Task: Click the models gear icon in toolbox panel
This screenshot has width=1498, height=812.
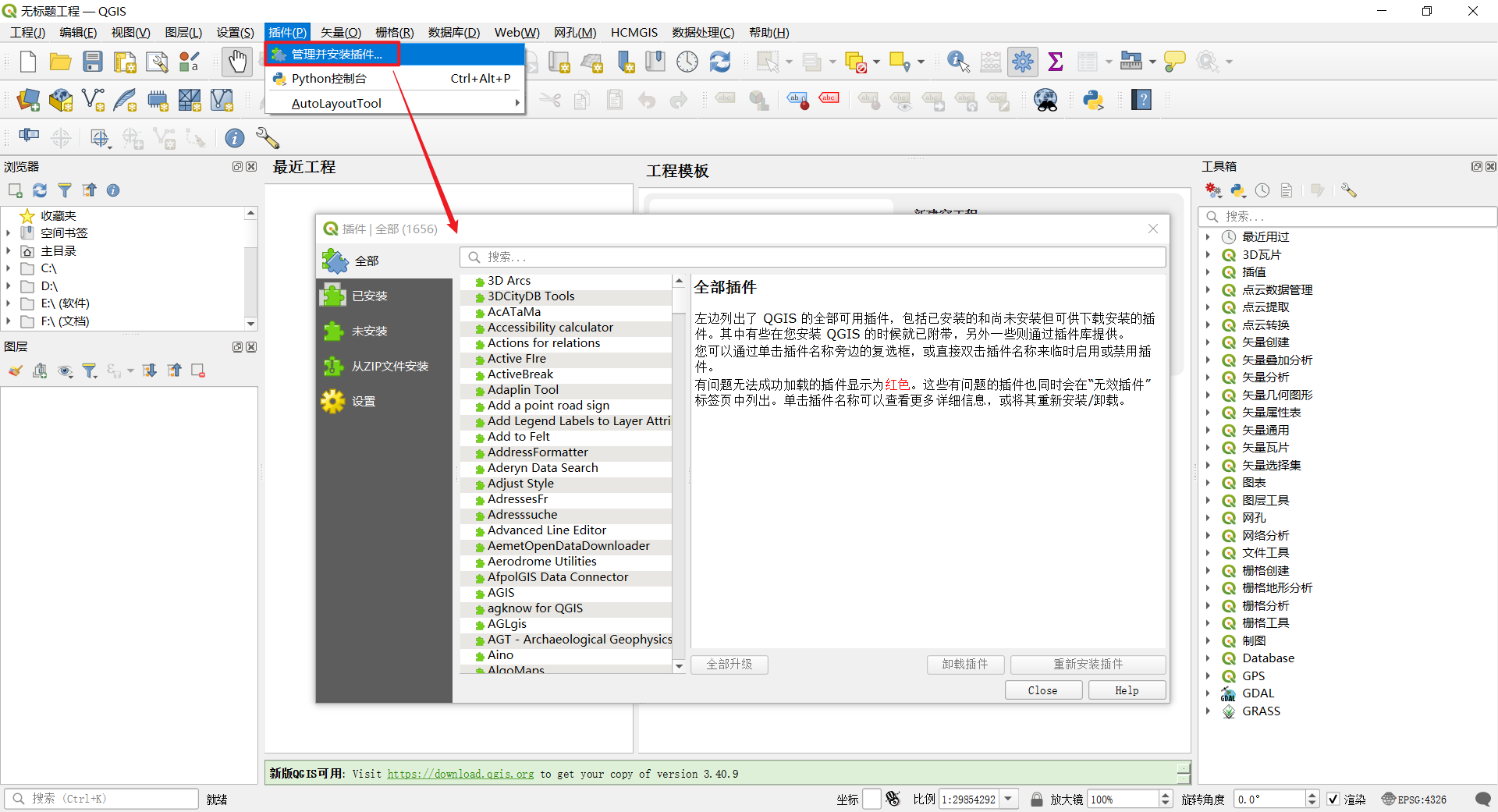Action: pos(1212,190)
